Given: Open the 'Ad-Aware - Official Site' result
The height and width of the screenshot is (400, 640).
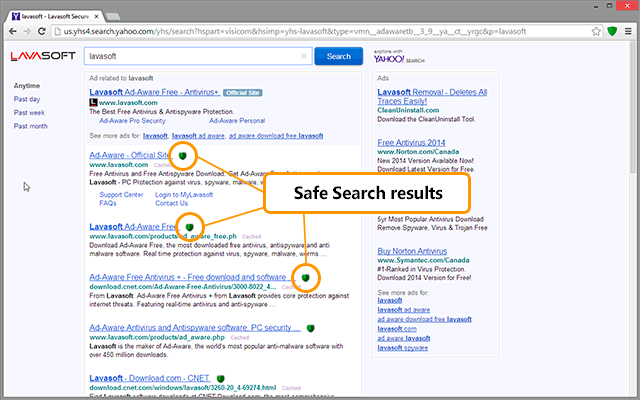Looking at the screenshot, I should click(x=130, y=155).
